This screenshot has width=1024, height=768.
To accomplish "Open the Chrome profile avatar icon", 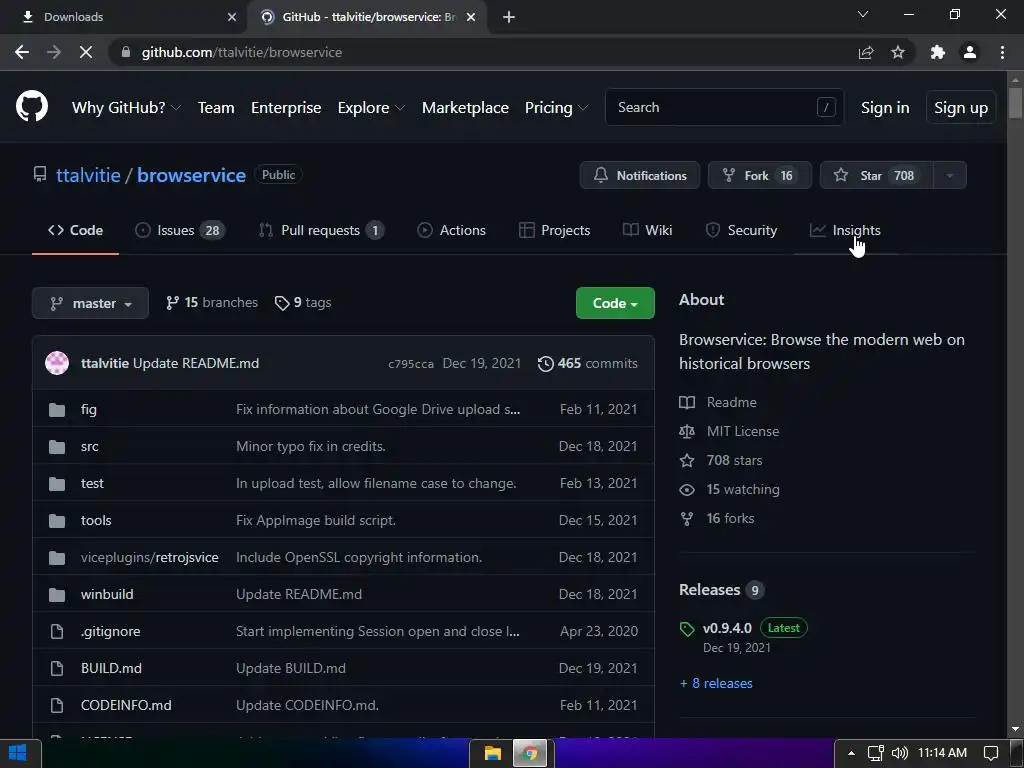I will click(970, 52).
